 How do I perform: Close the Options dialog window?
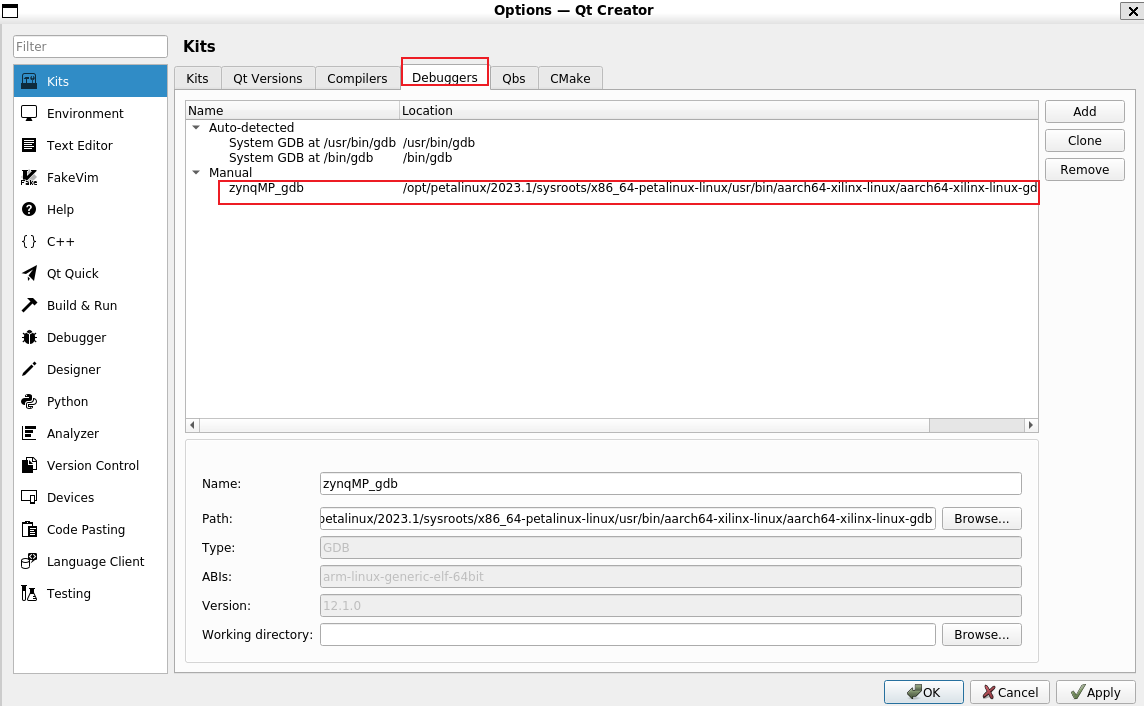point(1132,11)
